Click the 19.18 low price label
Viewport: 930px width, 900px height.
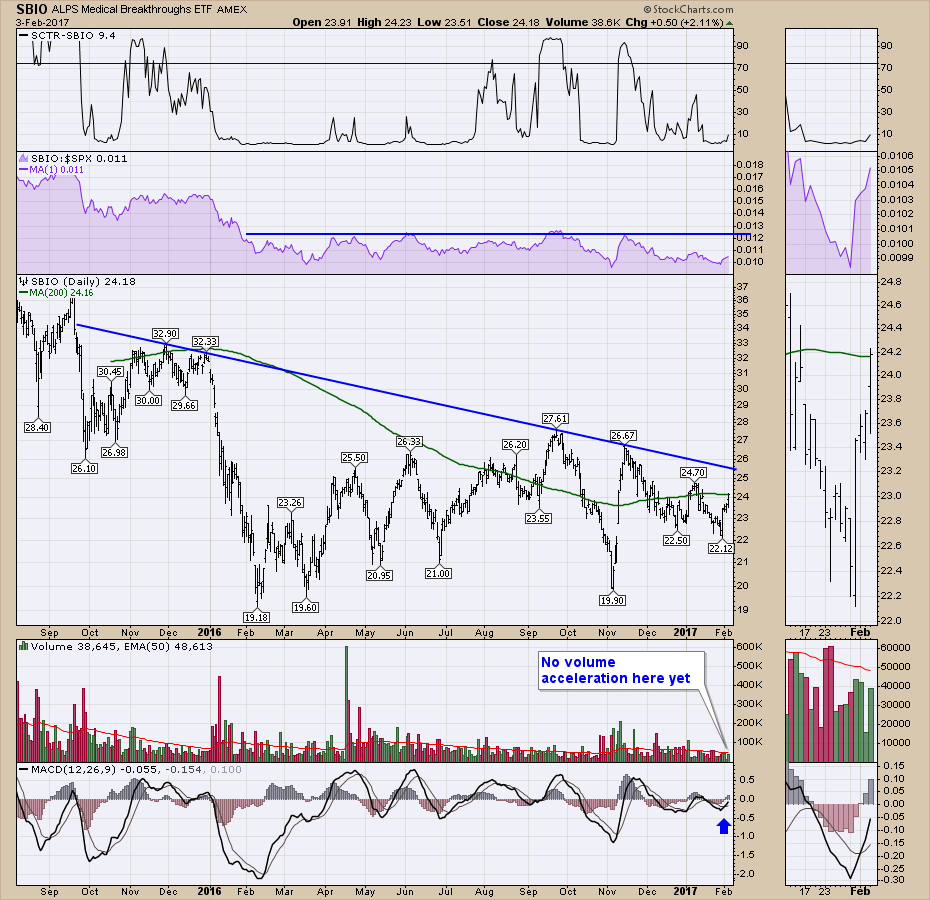point(256,618)
